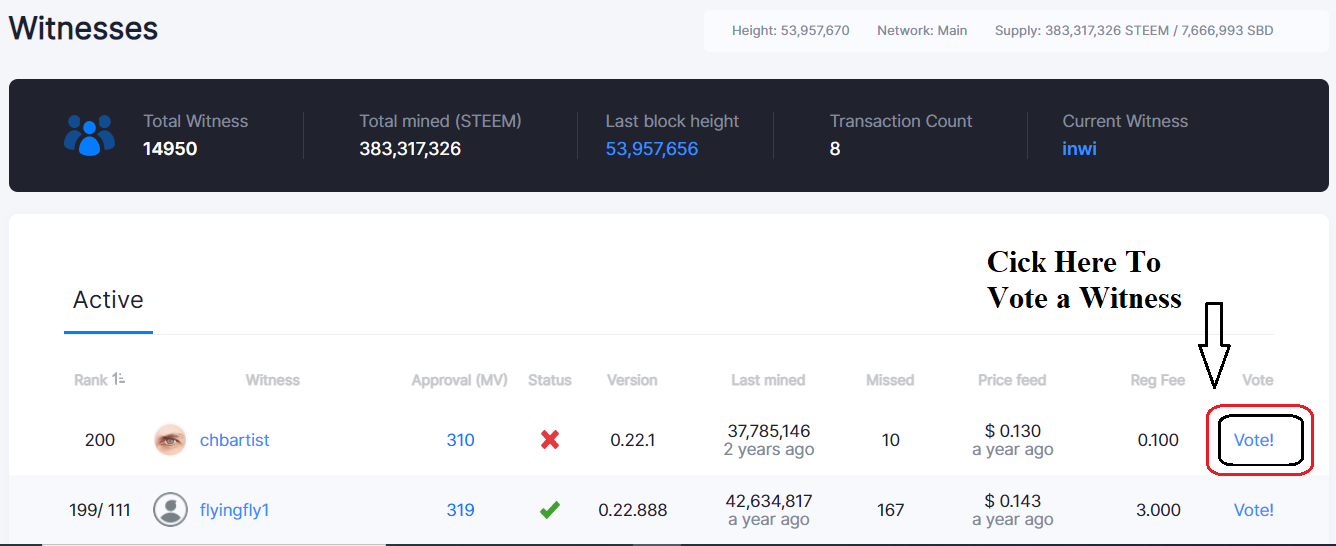This screenshot has width=1336, height=546.
Task: Click the Total Witness people icon
Action: [89, 135]
